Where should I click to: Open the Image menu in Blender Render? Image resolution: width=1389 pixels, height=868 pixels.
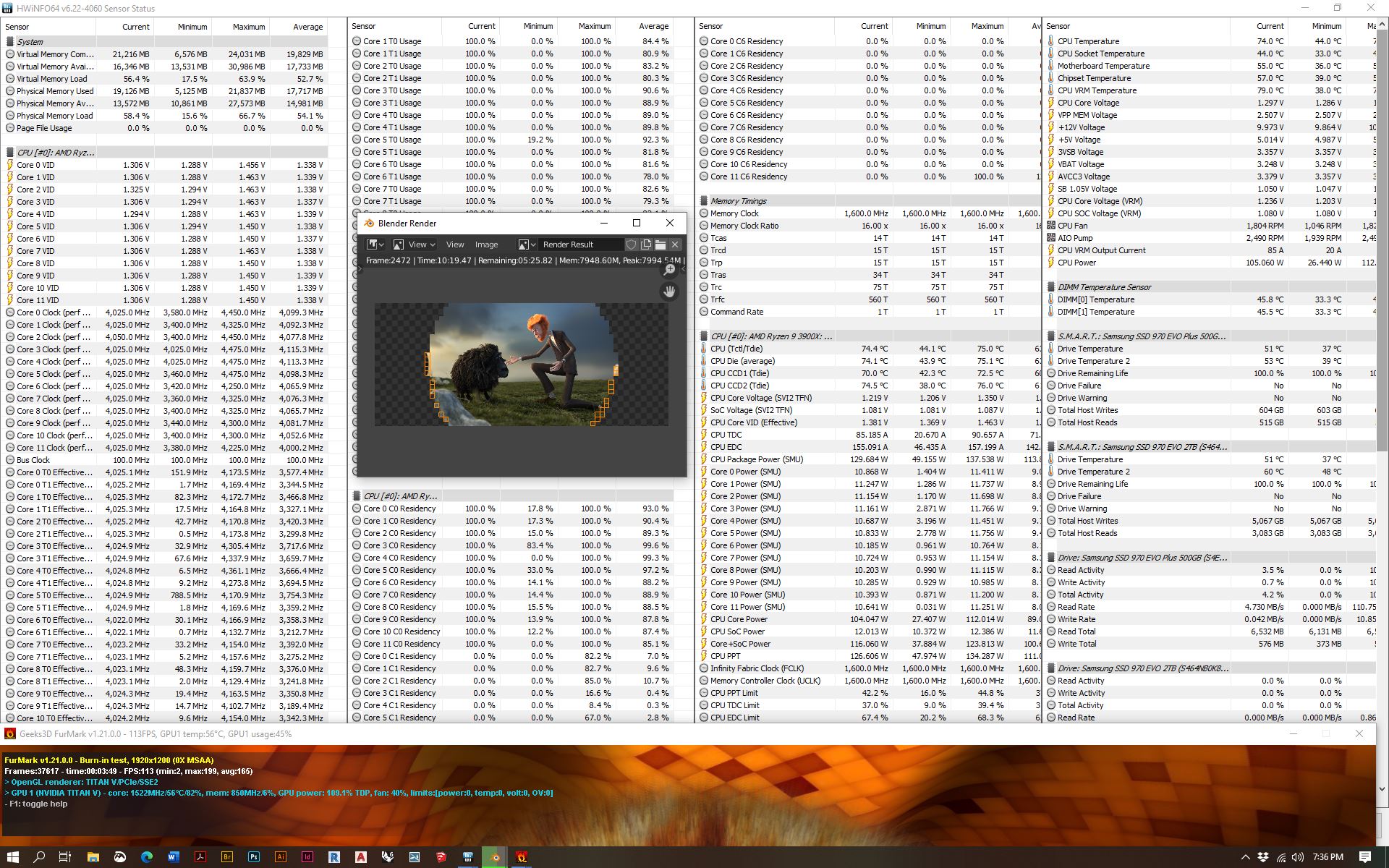(x=486, y=244)
